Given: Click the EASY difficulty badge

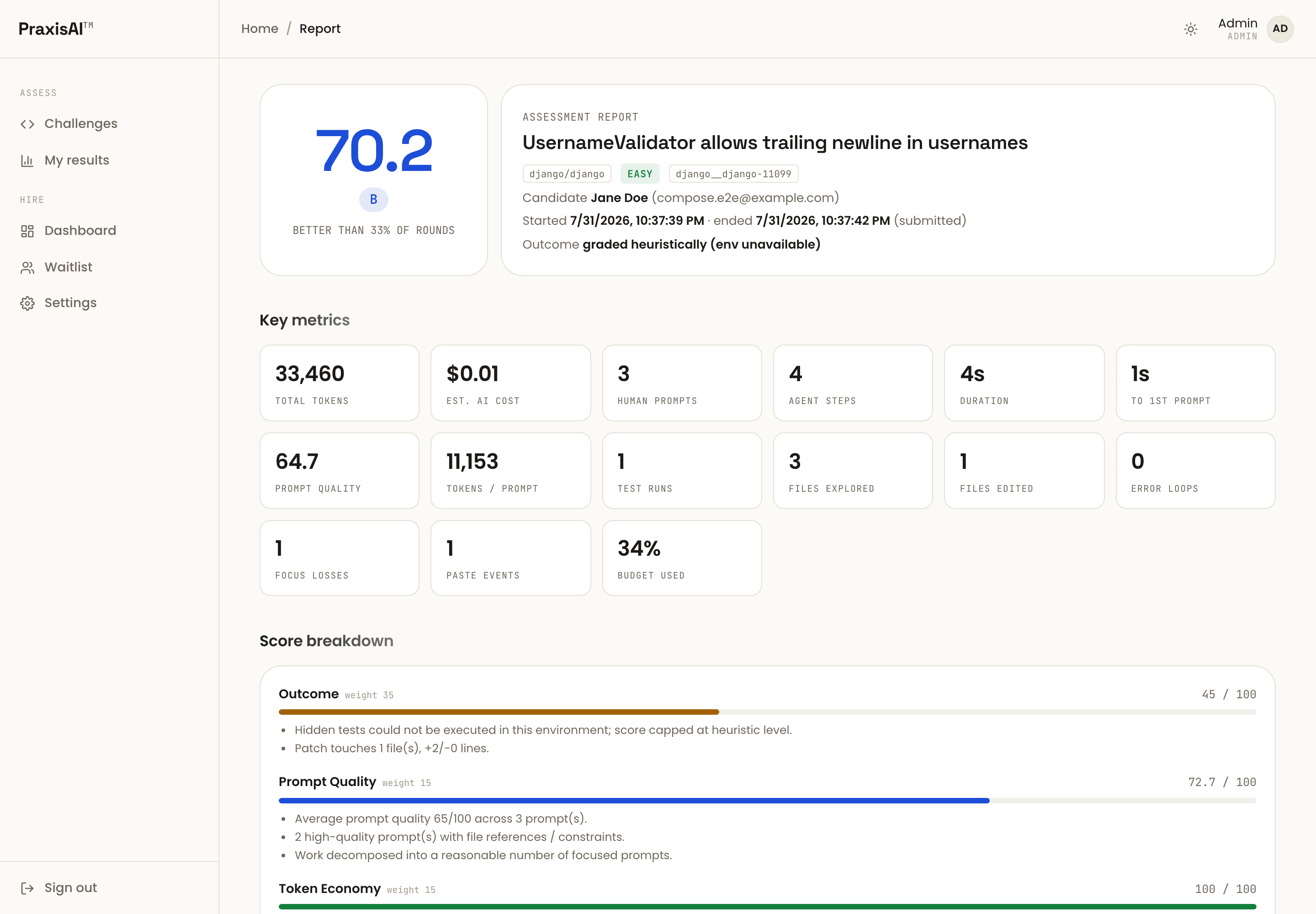Looking at the screenshot, I should click(640, 174).
